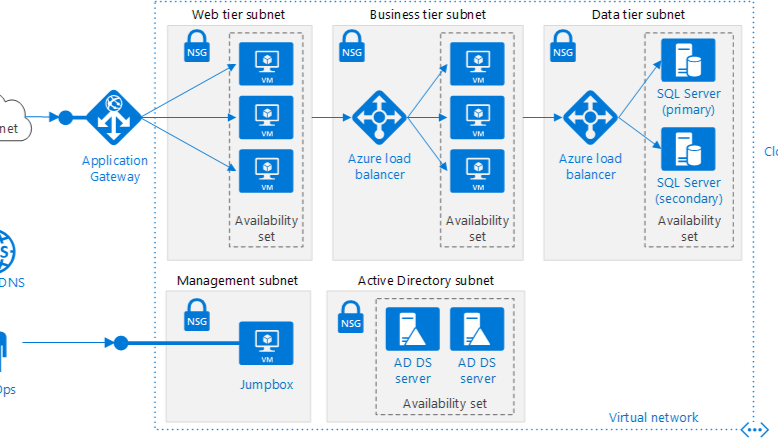Click the virtual network peering icon
778x438 pixels.
coord(754,430)
